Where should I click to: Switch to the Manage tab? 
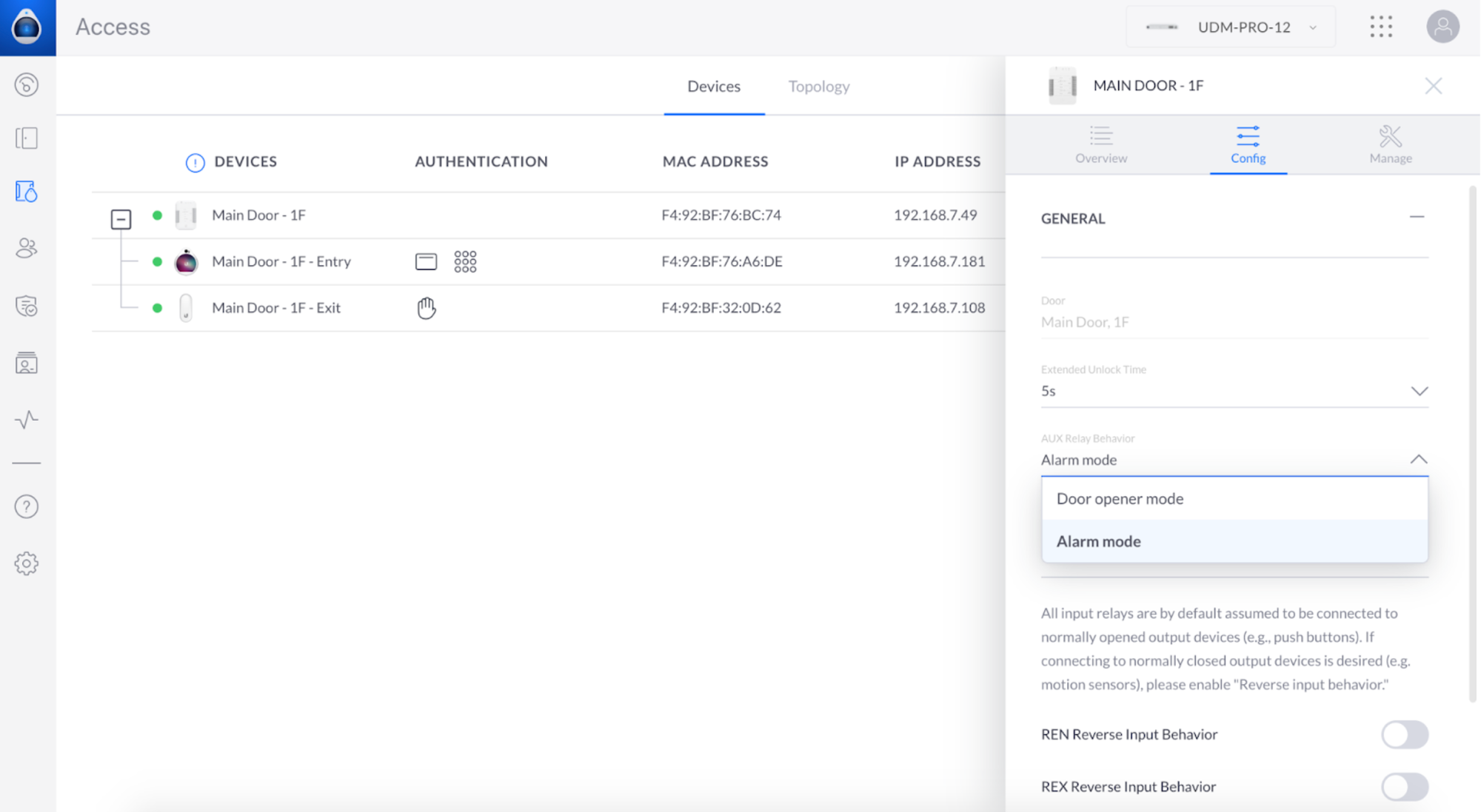coord(1390,144)
